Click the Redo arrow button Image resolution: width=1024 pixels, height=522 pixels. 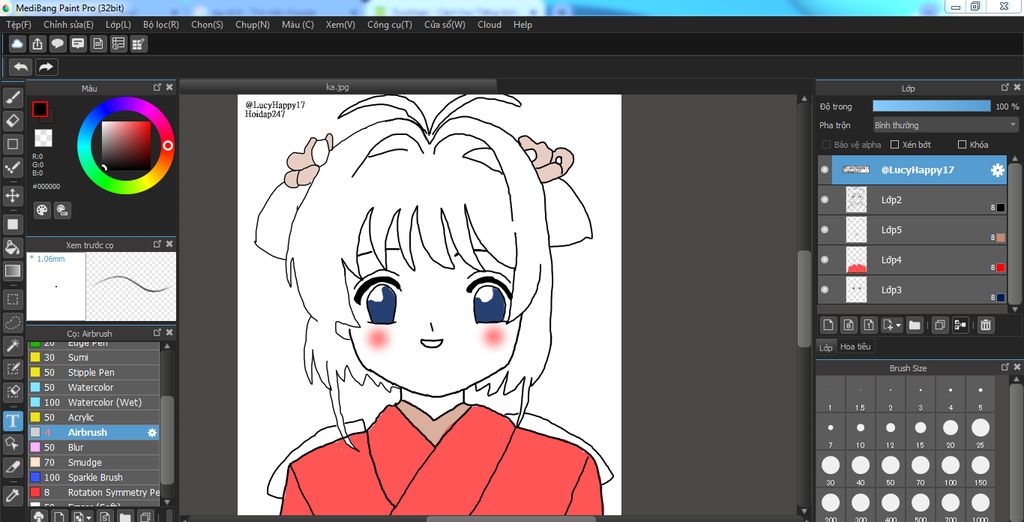46,67
